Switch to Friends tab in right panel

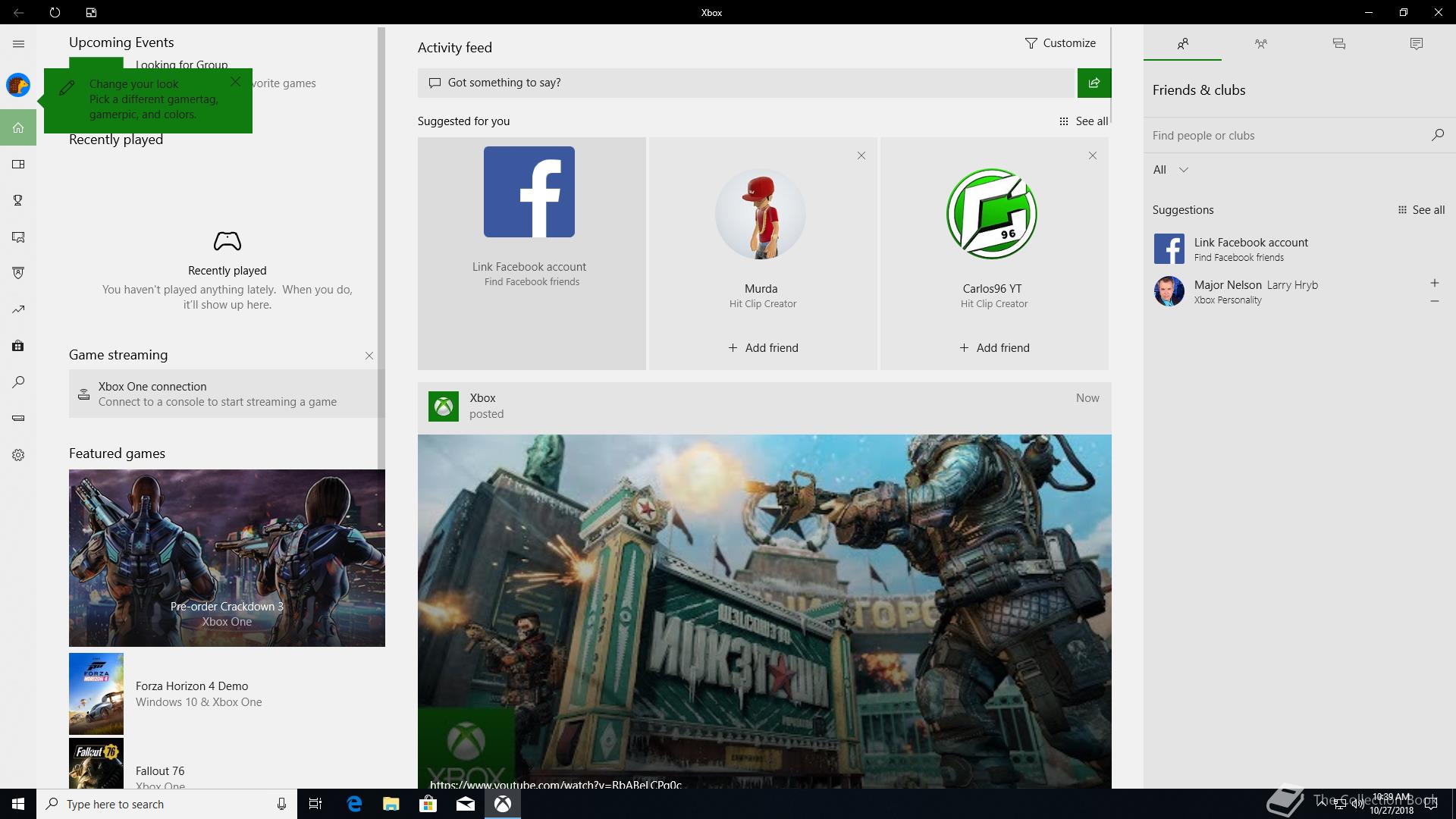click(1182, 43)
